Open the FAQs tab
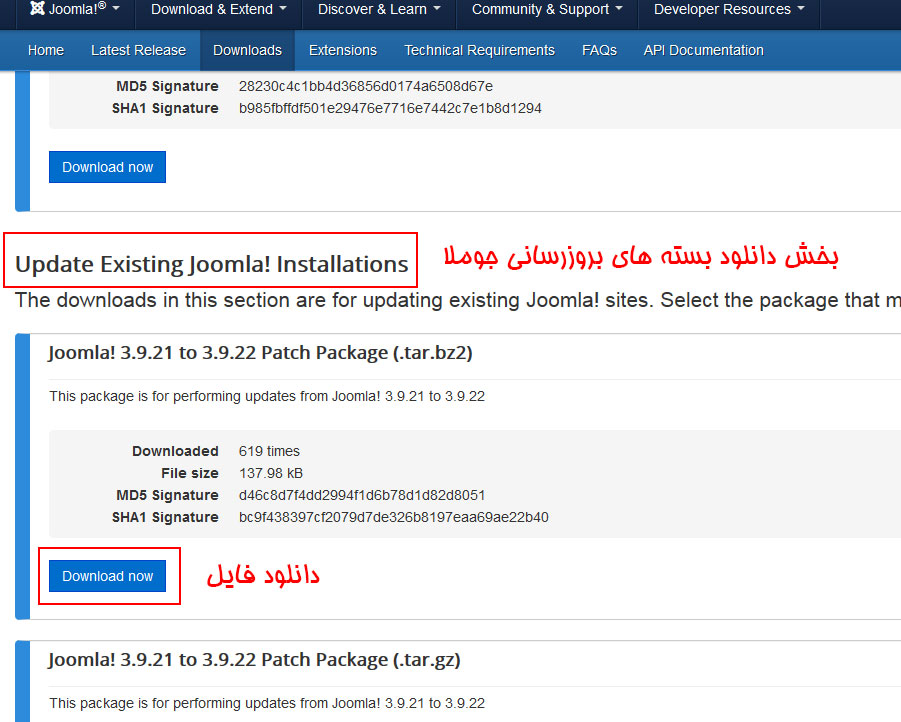 click(x=599, y=51)
